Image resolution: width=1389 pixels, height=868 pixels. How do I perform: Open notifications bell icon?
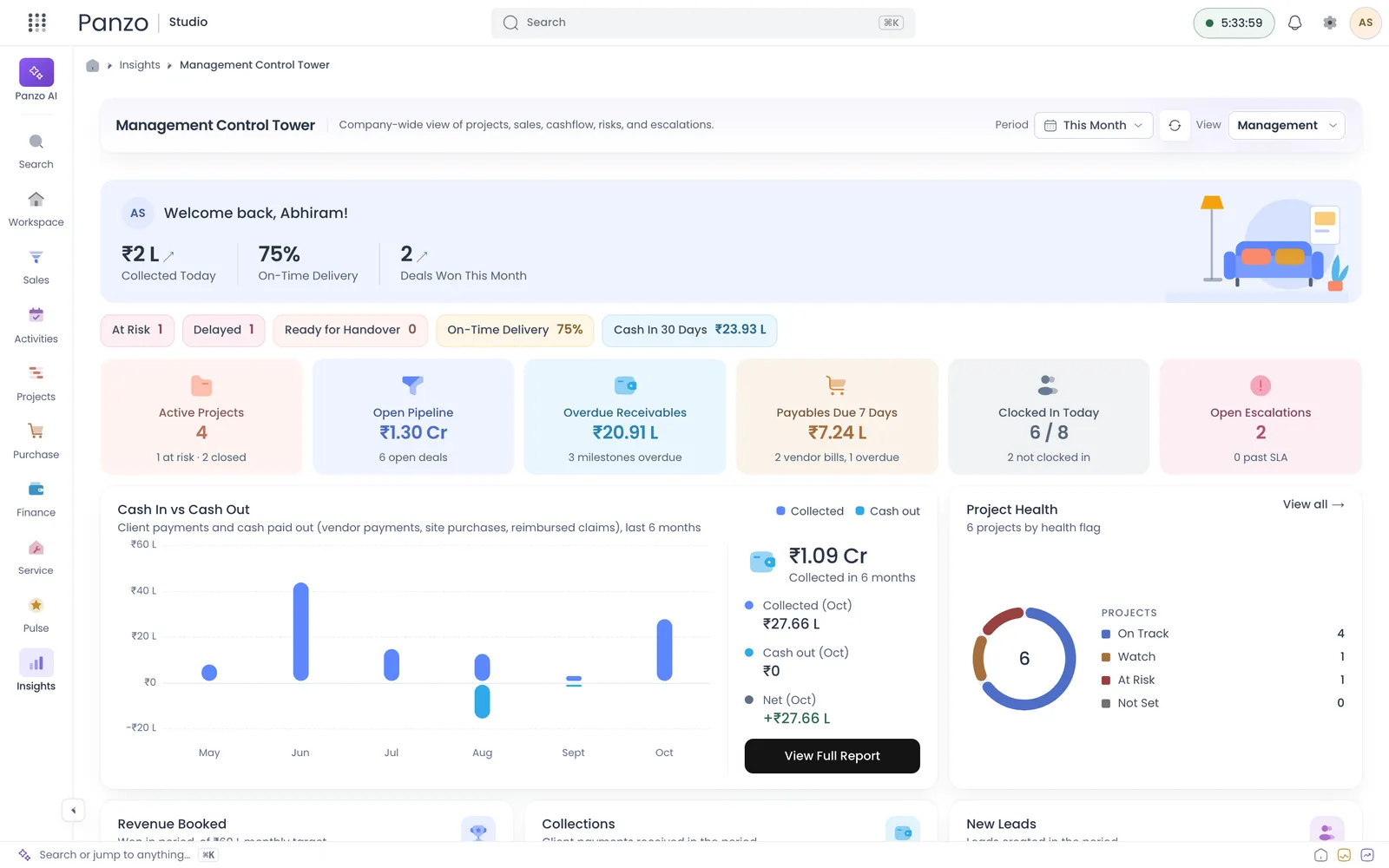[1294, 23]
